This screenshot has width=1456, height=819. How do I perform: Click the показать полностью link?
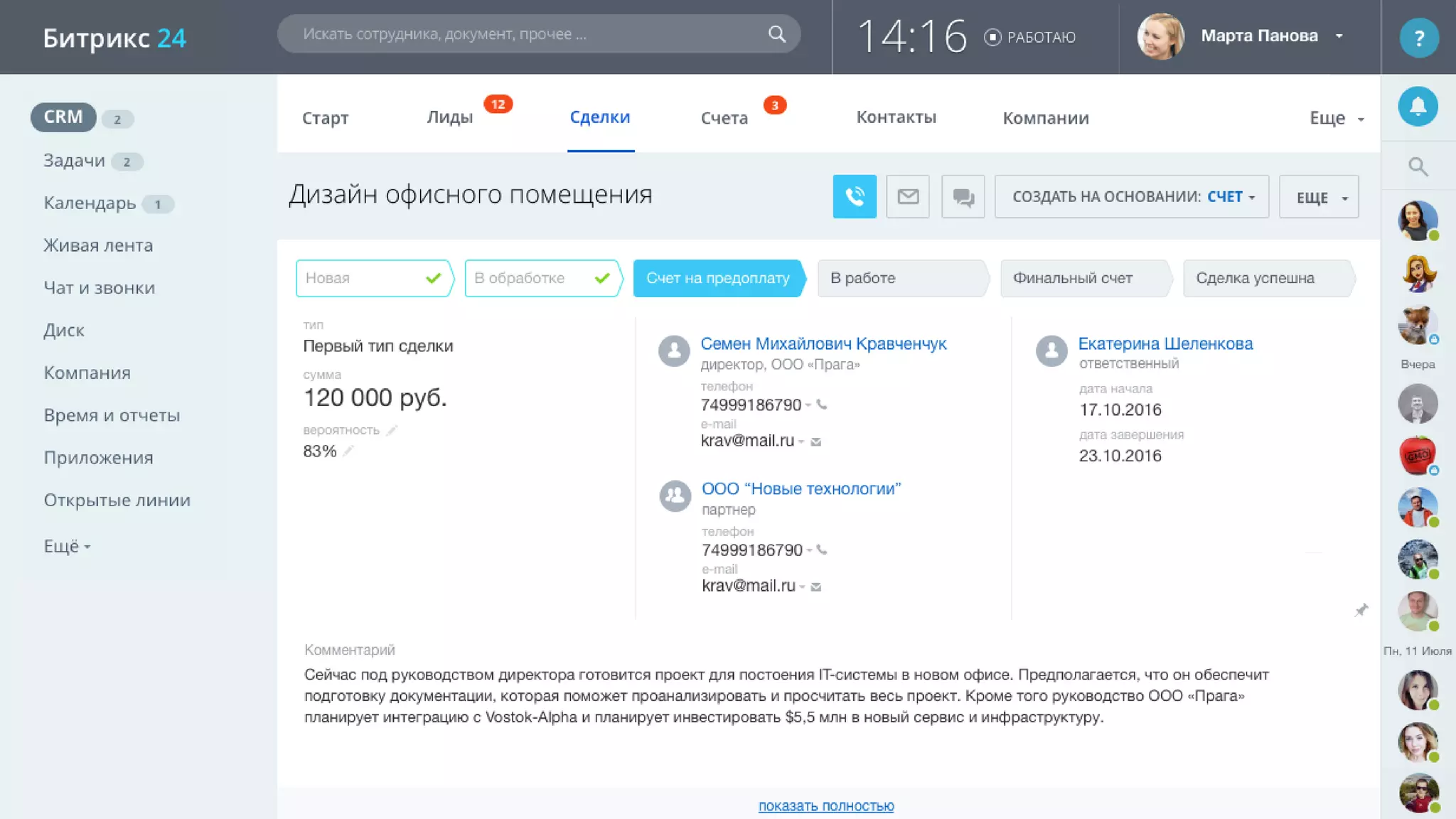(x=825, y=805)
